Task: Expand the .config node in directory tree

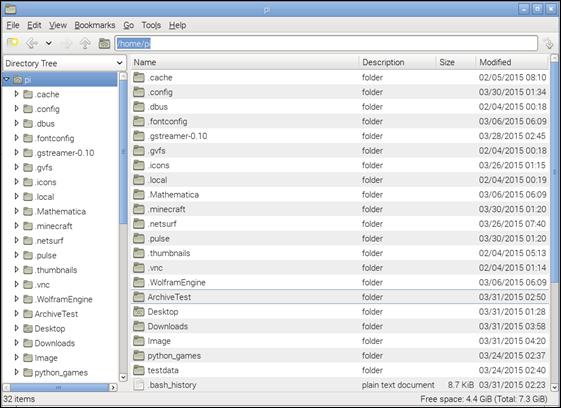Action: click(16, 108)
